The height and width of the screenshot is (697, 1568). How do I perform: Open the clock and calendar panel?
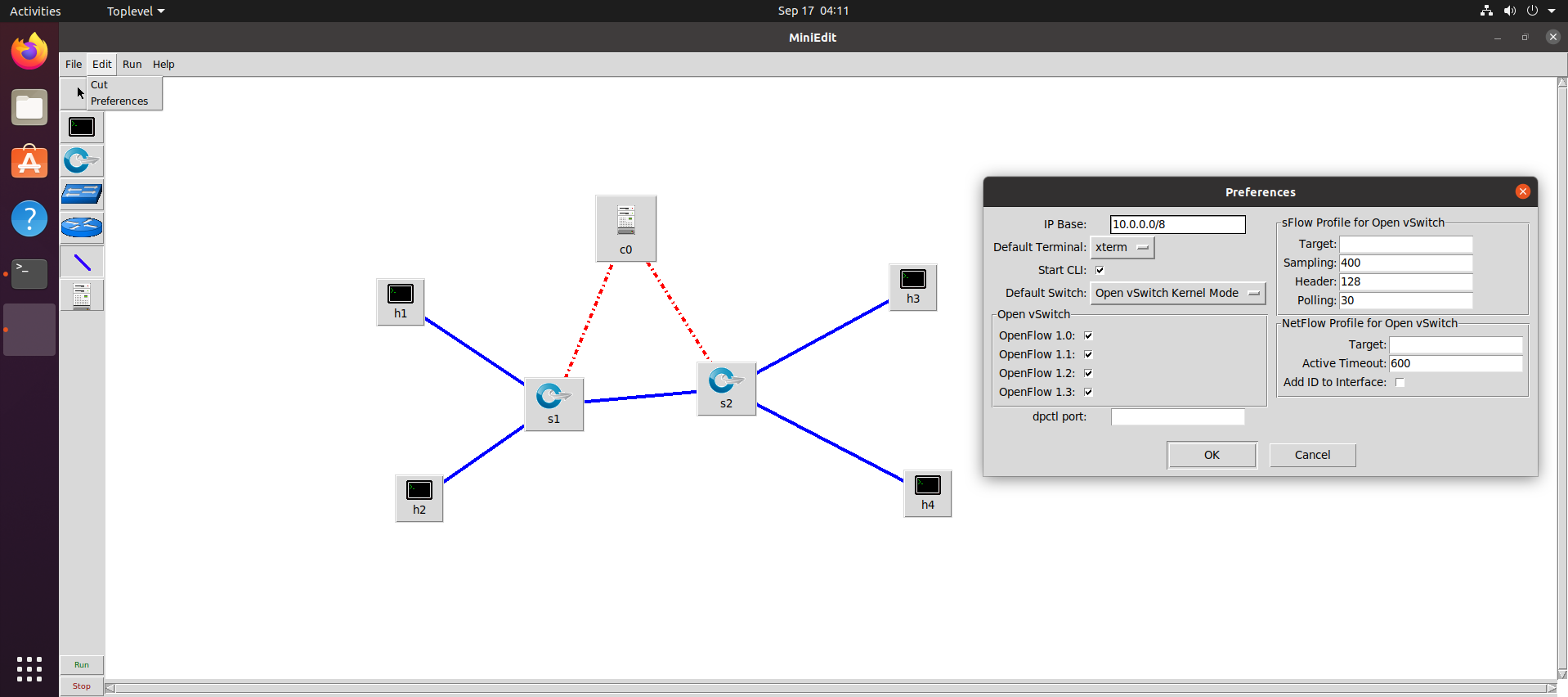[813, 11]
